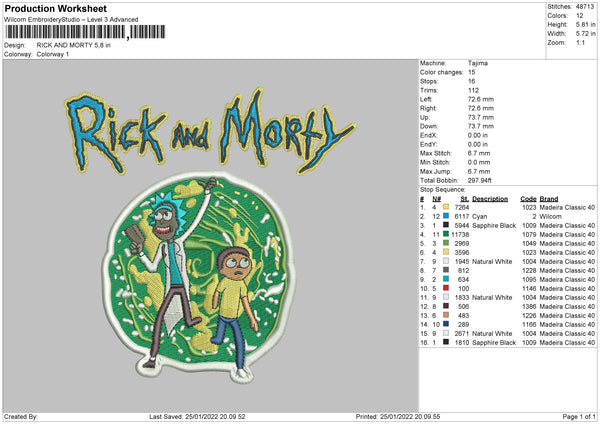
Task: Pick the brown swatch in stop 8
Action: [446, 270]
